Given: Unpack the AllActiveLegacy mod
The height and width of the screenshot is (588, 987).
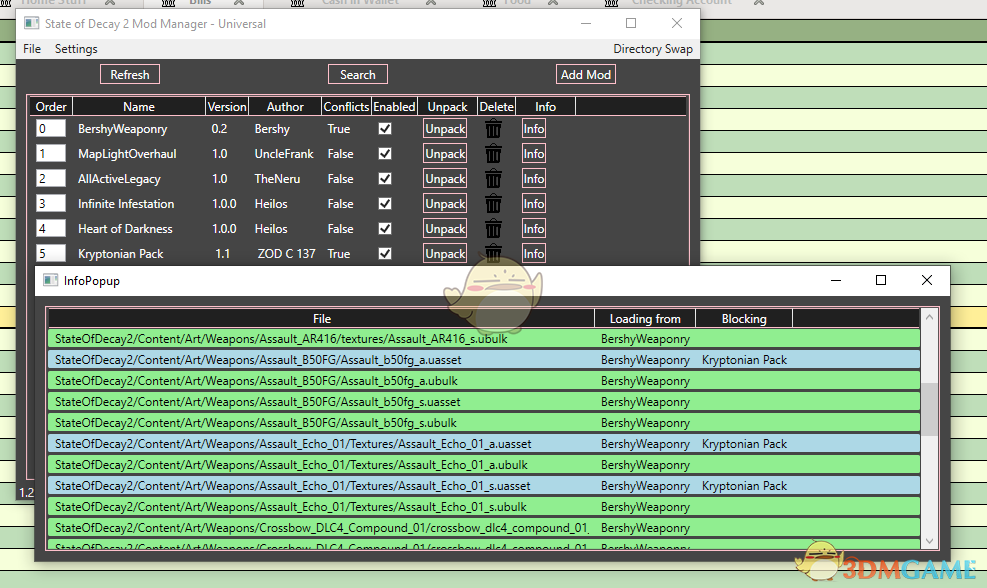Looking at the screenshot, I should (445, 179).
